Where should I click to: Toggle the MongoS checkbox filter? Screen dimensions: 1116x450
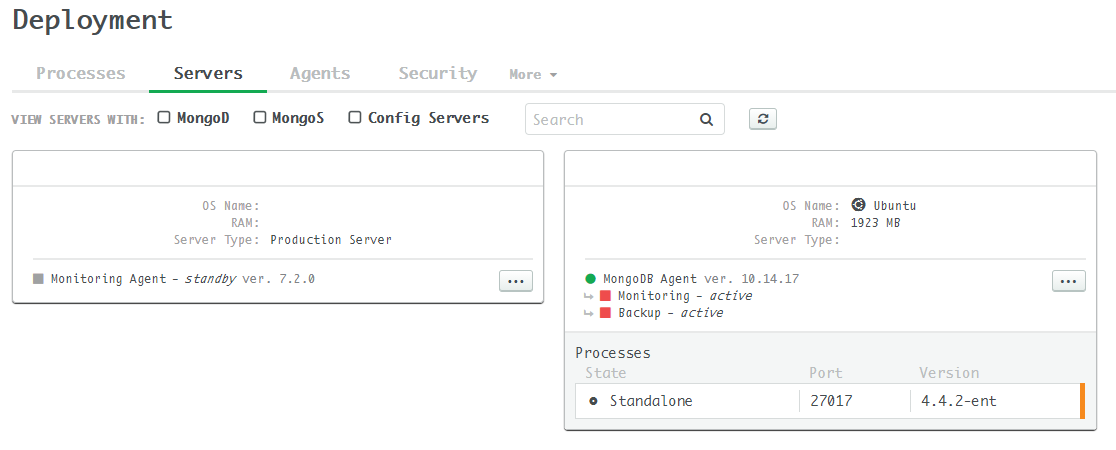pos(260,117)
